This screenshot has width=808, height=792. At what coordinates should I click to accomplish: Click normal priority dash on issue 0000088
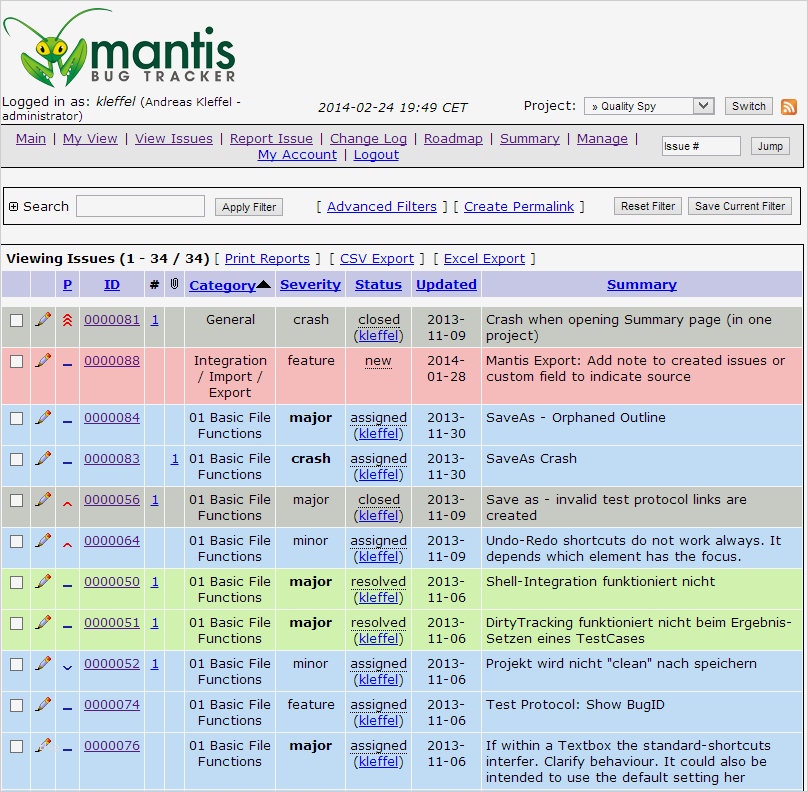67,365
